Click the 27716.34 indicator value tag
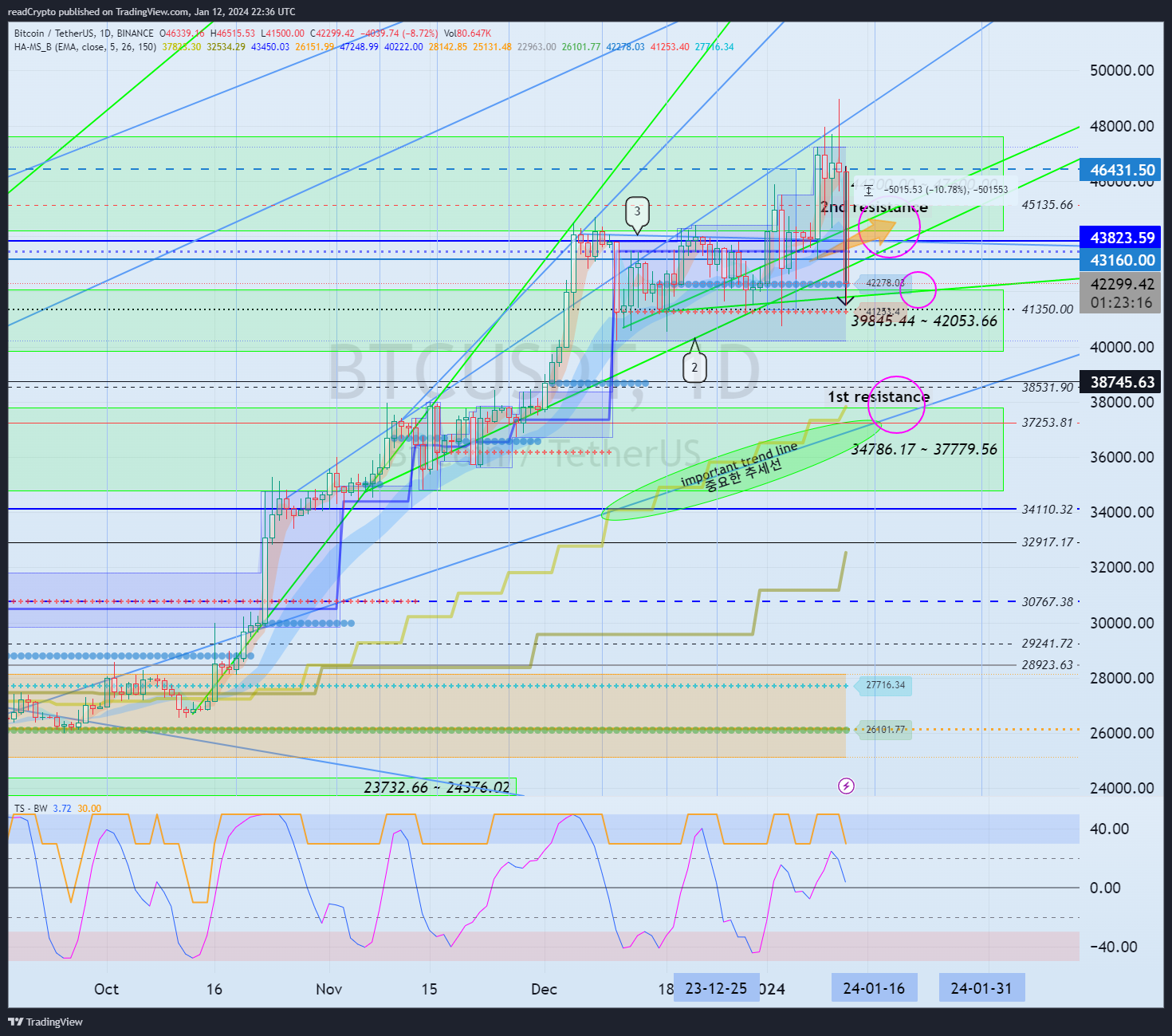The image size is (1172, 1036). 885,685
